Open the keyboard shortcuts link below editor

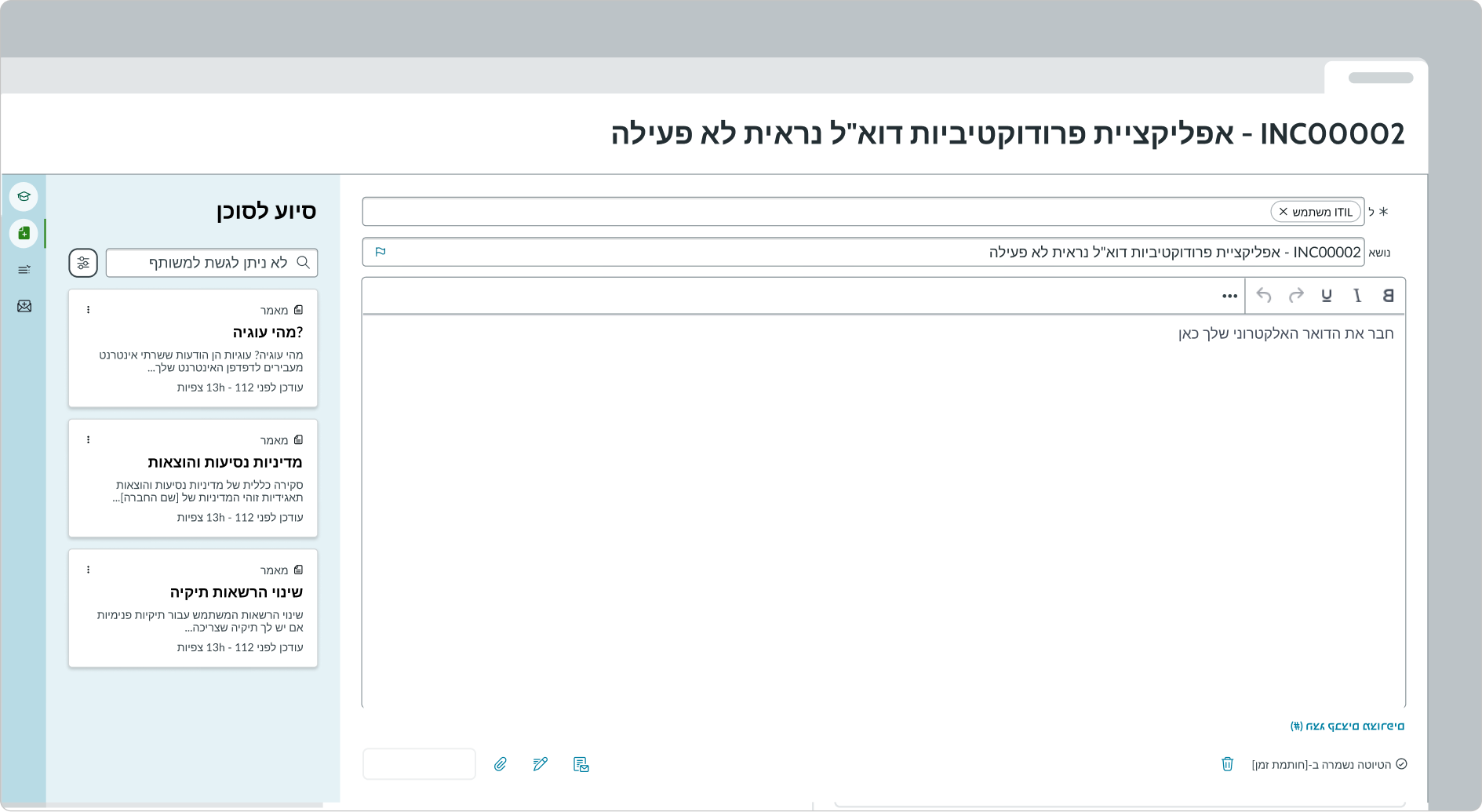(x=1347, y=726)
